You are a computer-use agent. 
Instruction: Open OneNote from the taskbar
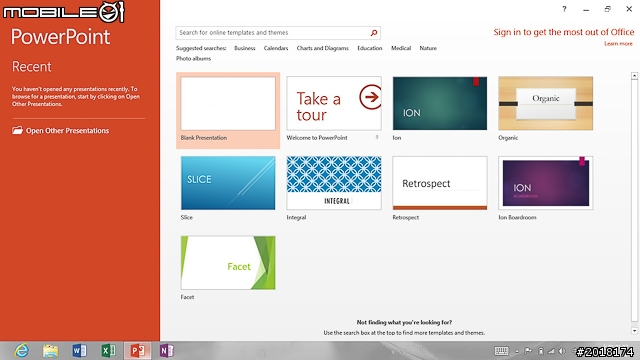pyautogui.click(x=167, y=351)
